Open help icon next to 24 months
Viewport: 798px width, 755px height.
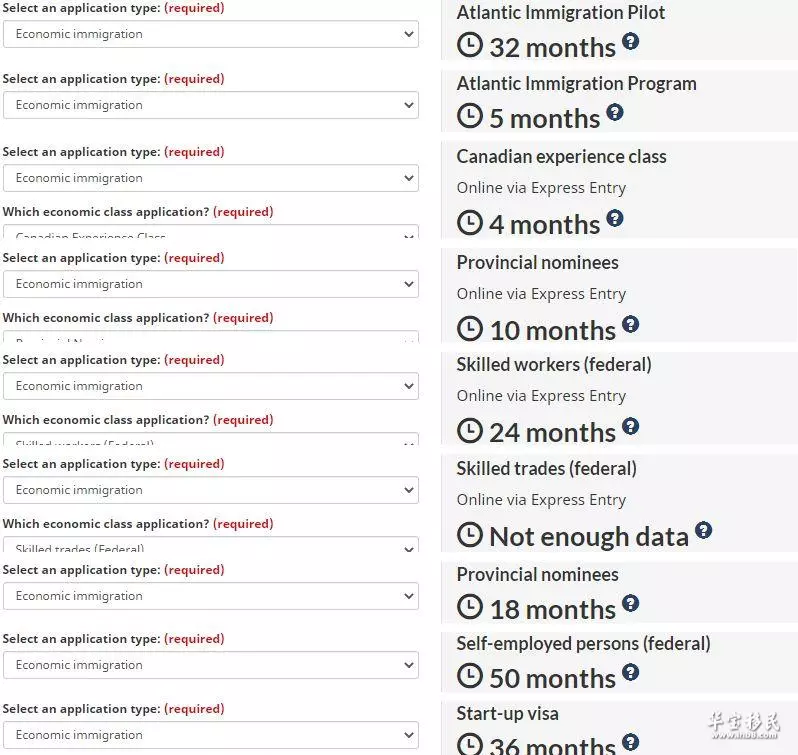pos(630,426)
